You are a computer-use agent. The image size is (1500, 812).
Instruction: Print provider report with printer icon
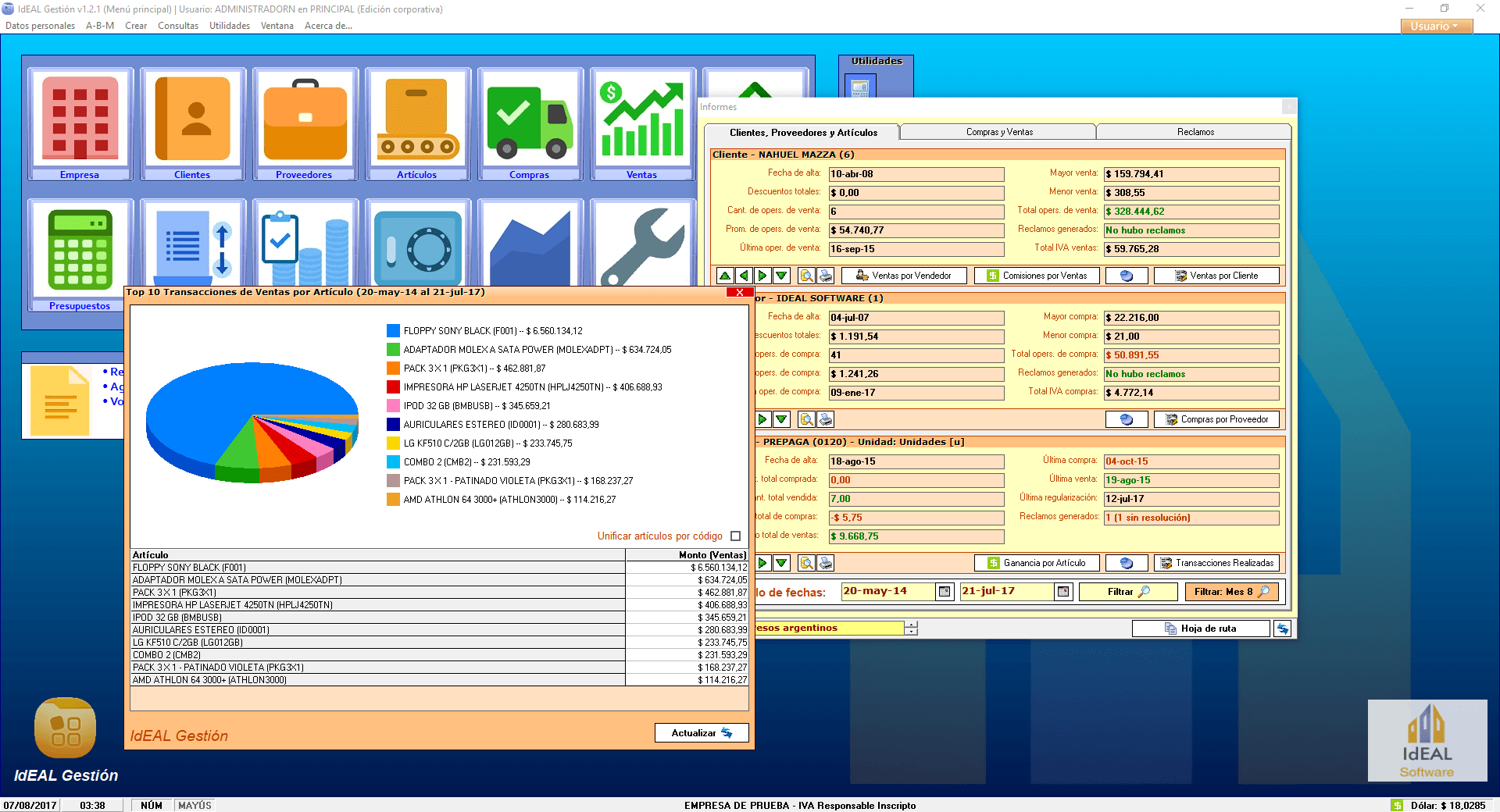tap(826, 419)
